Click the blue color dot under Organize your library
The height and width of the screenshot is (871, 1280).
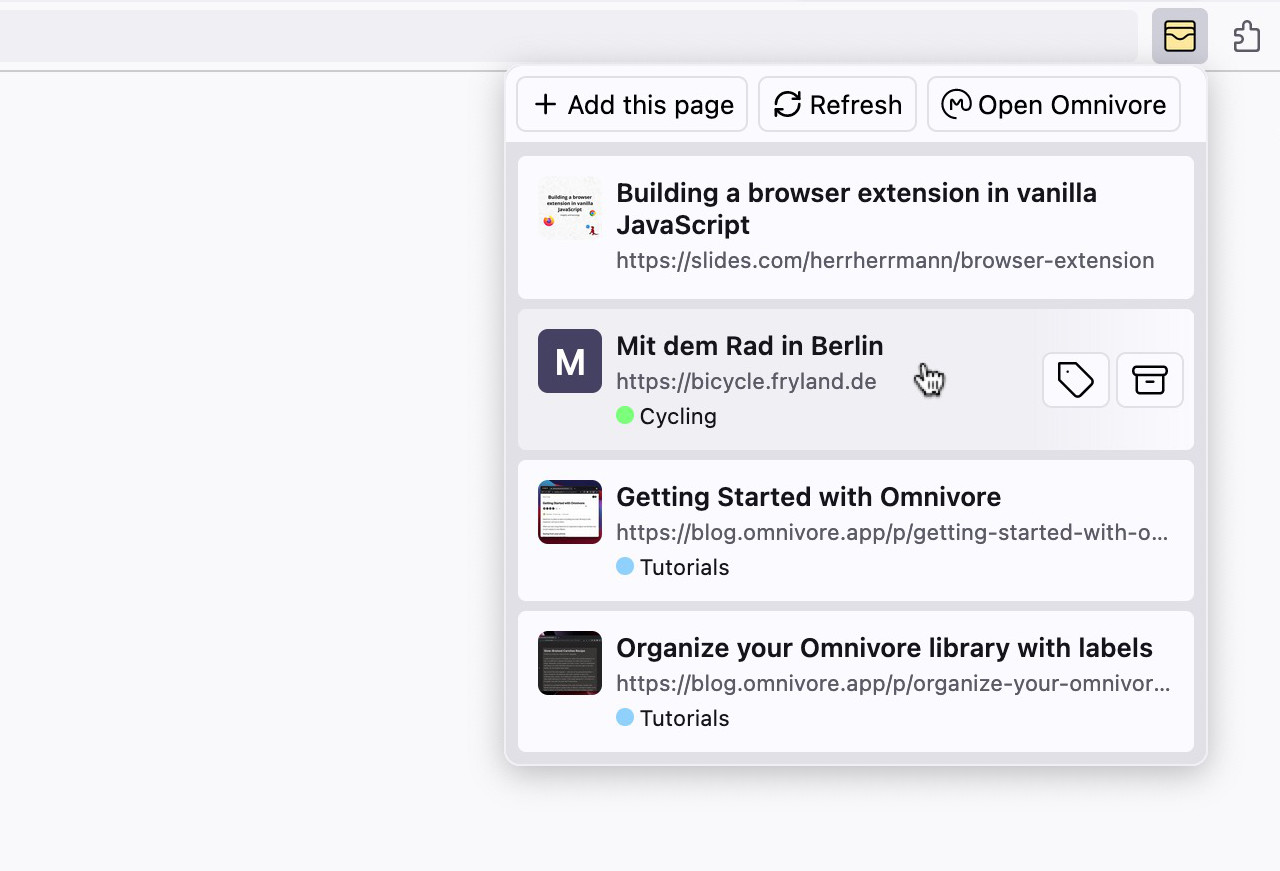click(x=625, y=717)
